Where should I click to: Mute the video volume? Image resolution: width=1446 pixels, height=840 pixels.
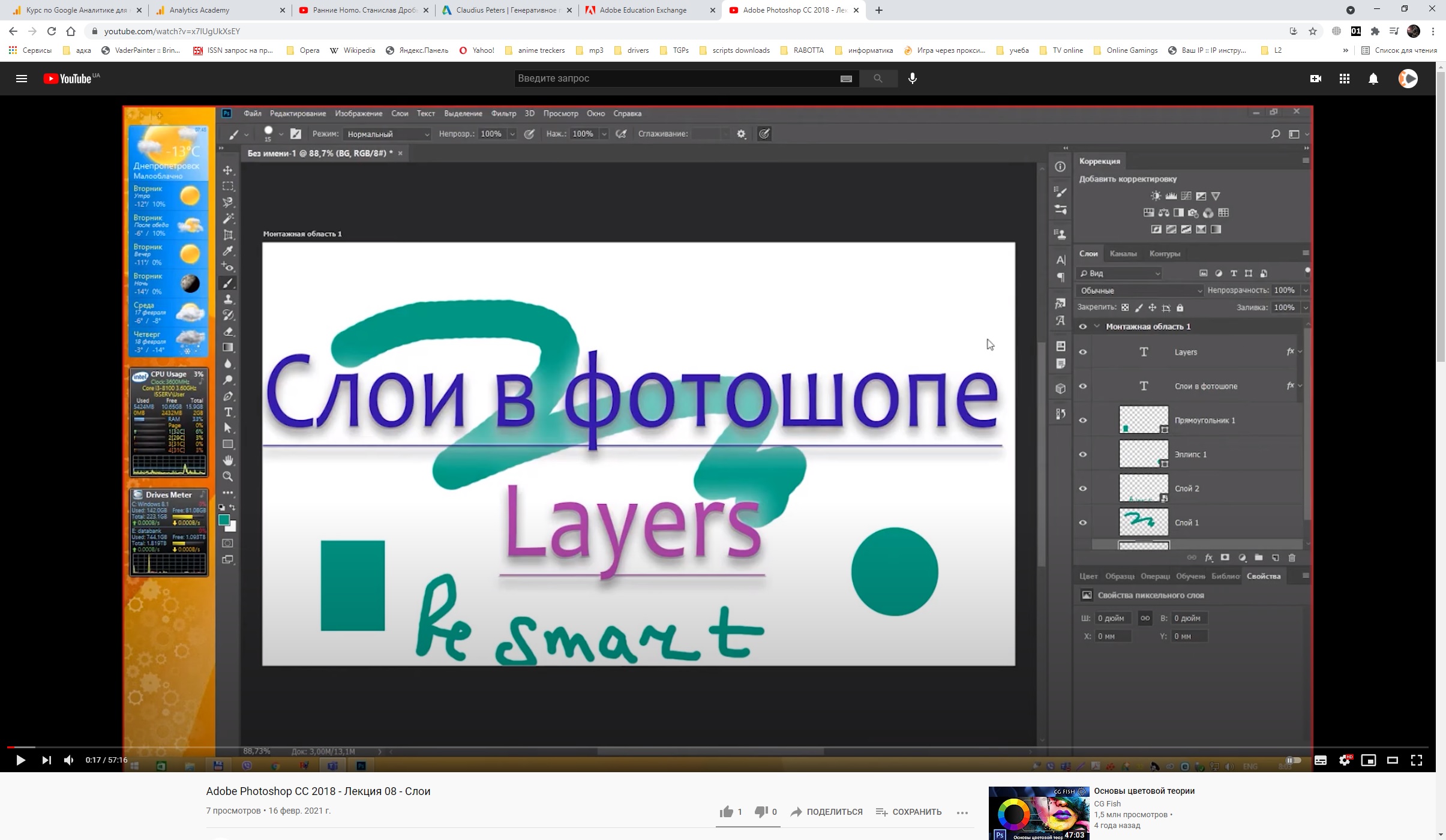point(69,760)
